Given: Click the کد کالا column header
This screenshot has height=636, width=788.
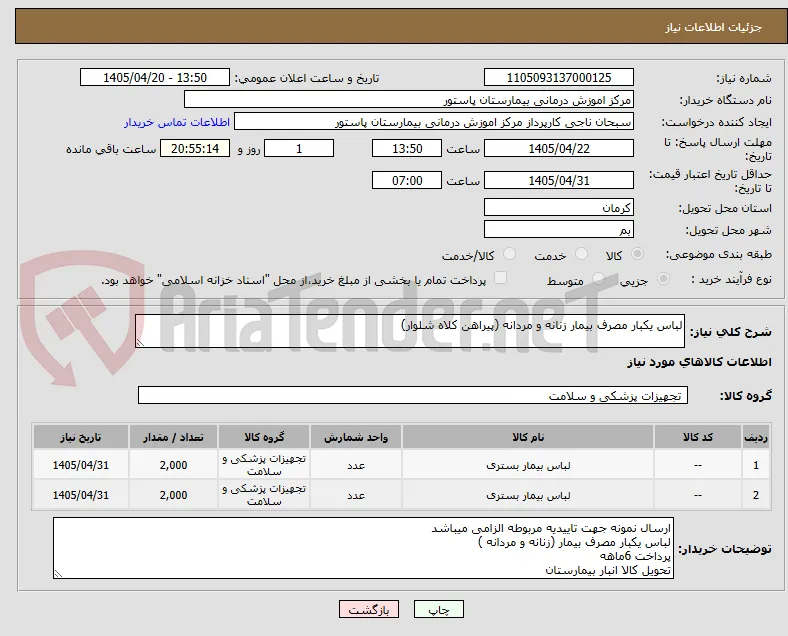Looking at the screenshot, I should 698,437.
